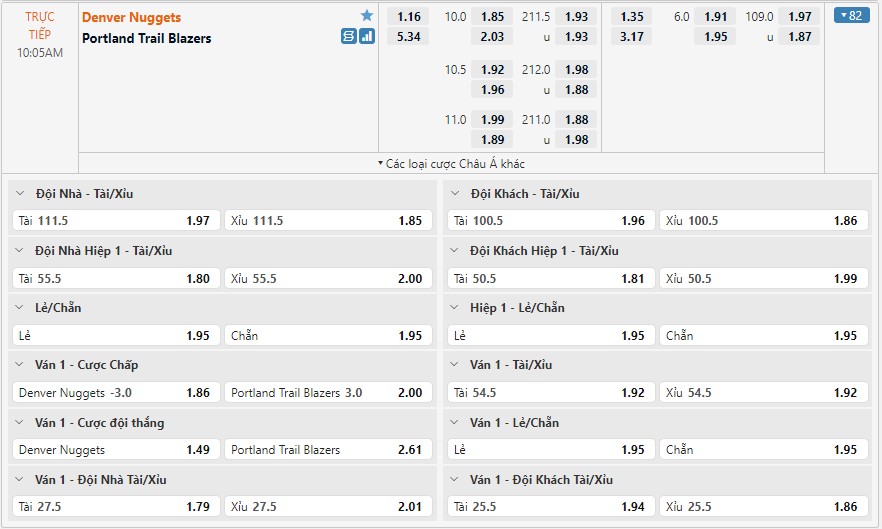Viewport: 882px width, 529px height.
Task: Collapse the 'Đội Nhà - Tài/Xỉu' section
Action: [x=22, y=193]
